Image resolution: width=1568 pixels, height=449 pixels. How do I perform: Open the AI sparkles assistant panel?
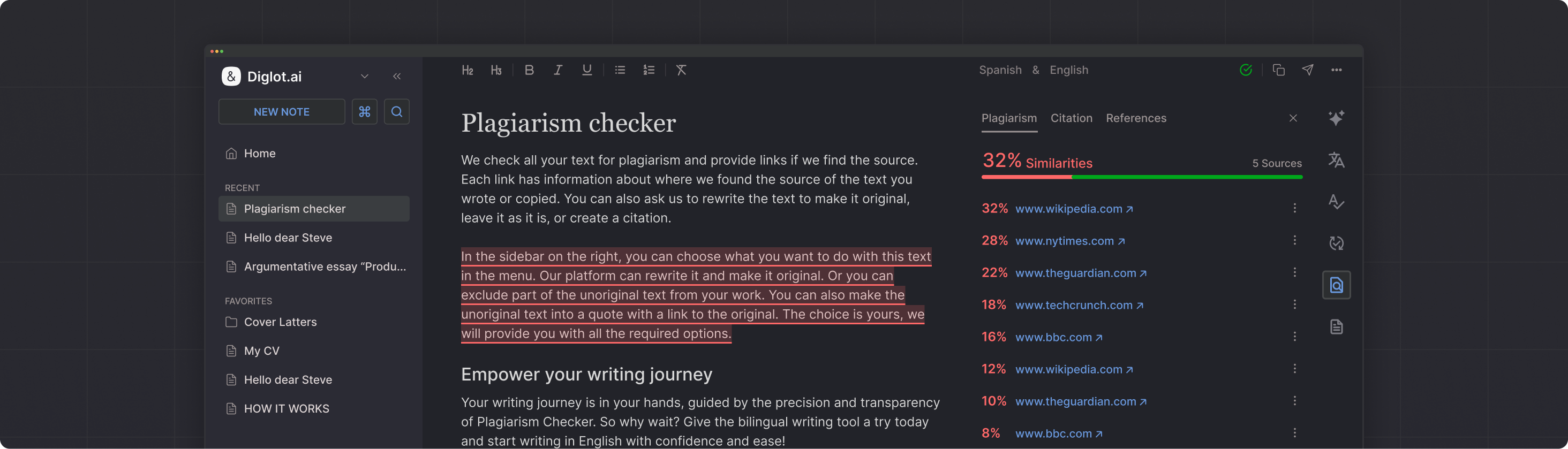coord(1337,118)
